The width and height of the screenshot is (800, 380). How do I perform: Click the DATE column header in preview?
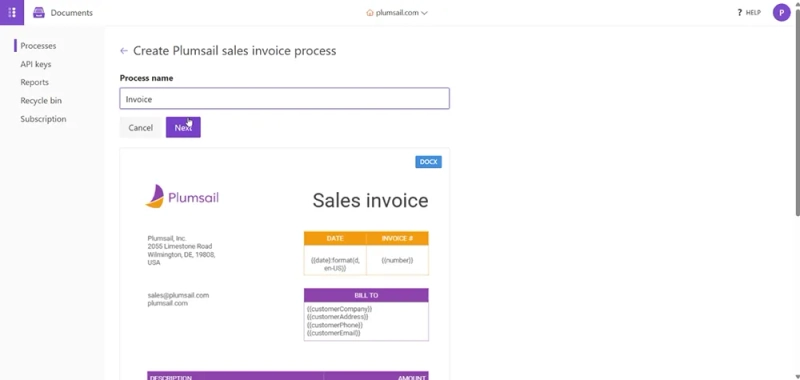[335, 238]
